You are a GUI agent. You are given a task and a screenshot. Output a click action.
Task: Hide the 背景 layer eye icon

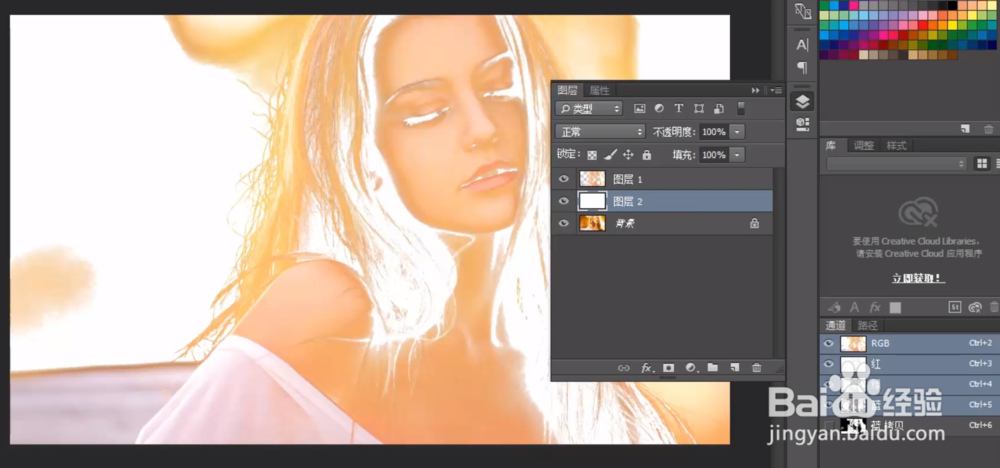coord(564,223)
